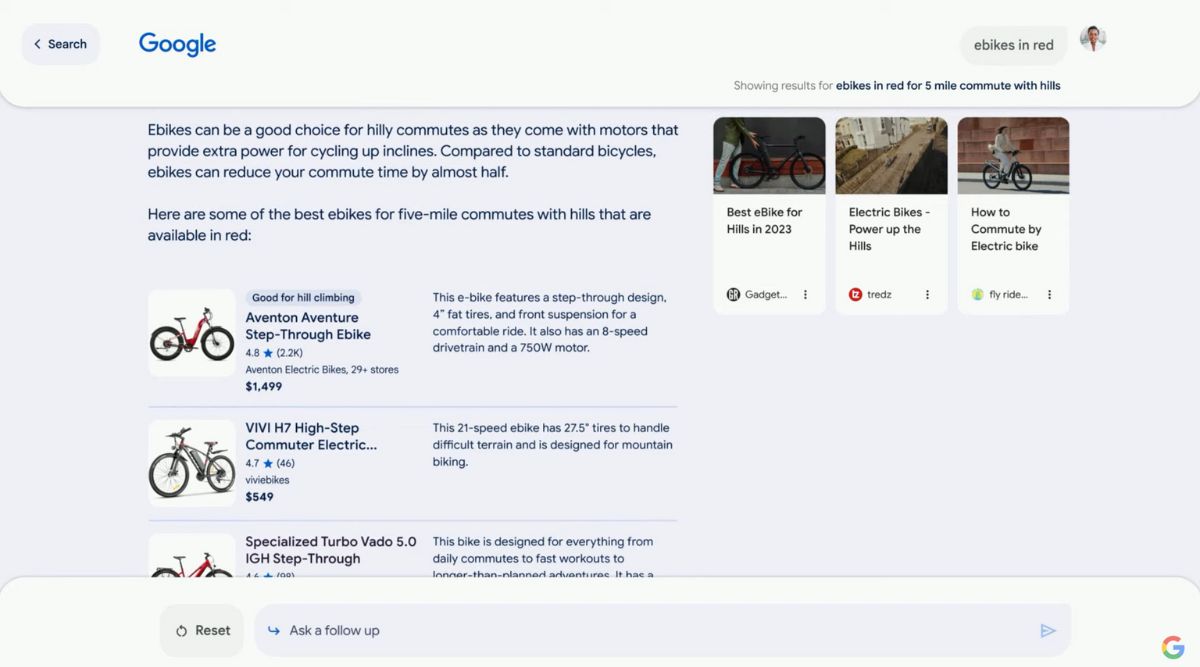Open Specialized Turbo Vado bike product image

tap(192, 556)
